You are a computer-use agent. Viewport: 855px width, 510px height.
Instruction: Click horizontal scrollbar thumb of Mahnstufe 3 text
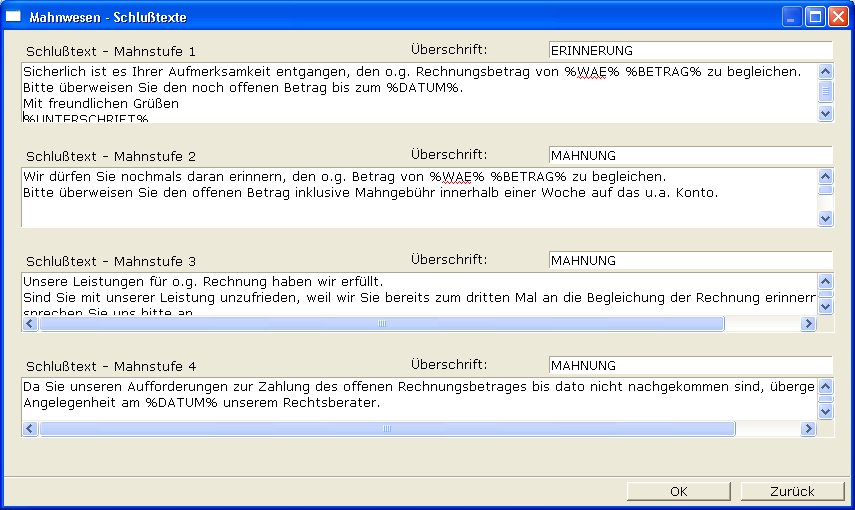pyautogui.click(x=380, y=324)
